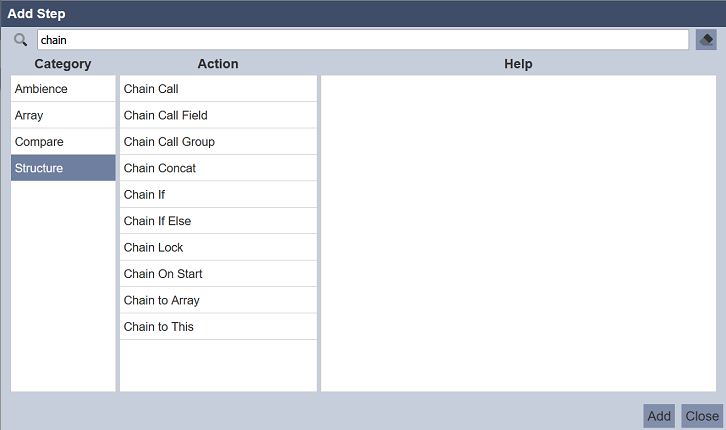Viewport: 726px width, 430px height.
Task: Click the eraser icon to clear search
Action: (706, 40)
